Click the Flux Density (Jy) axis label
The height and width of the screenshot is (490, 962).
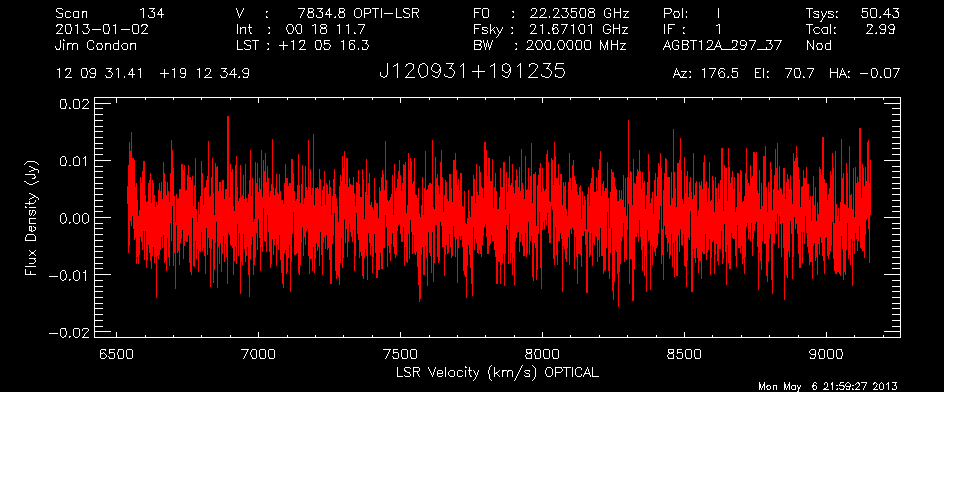tap(31, 218)
